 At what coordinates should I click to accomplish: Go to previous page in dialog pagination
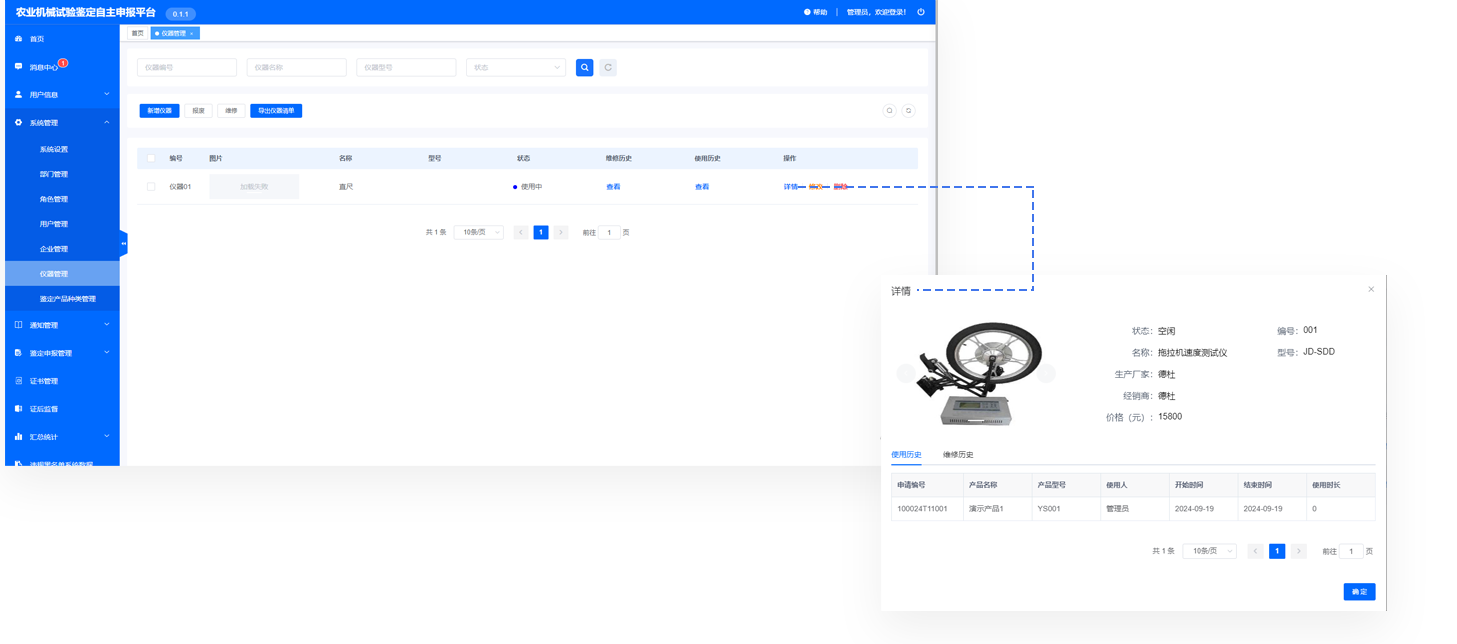[1256, 551]
